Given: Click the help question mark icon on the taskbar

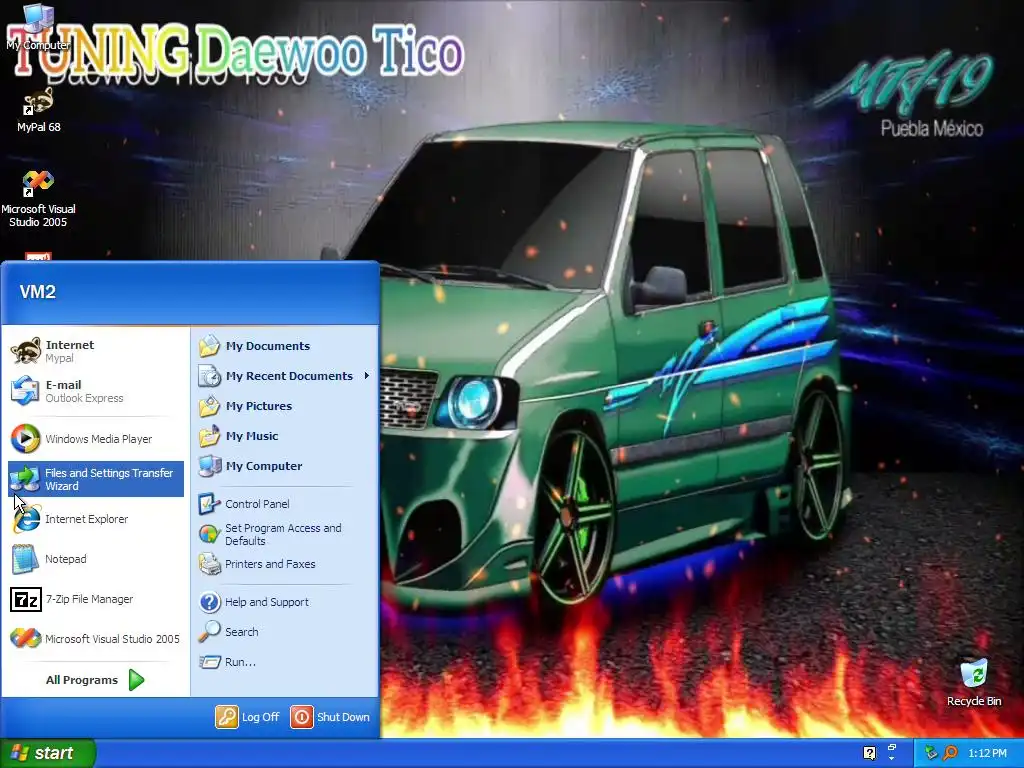Looking at the screenshot, I should click(869, 753).
